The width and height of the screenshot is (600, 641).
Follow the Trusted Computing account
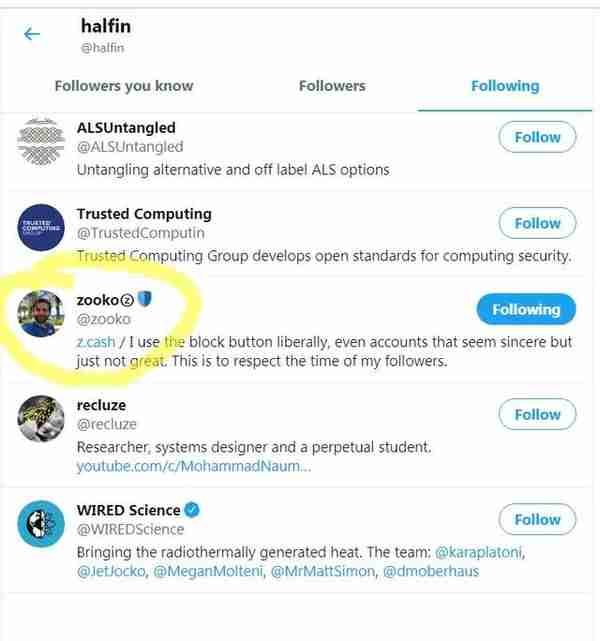click(x=537, y=223)
